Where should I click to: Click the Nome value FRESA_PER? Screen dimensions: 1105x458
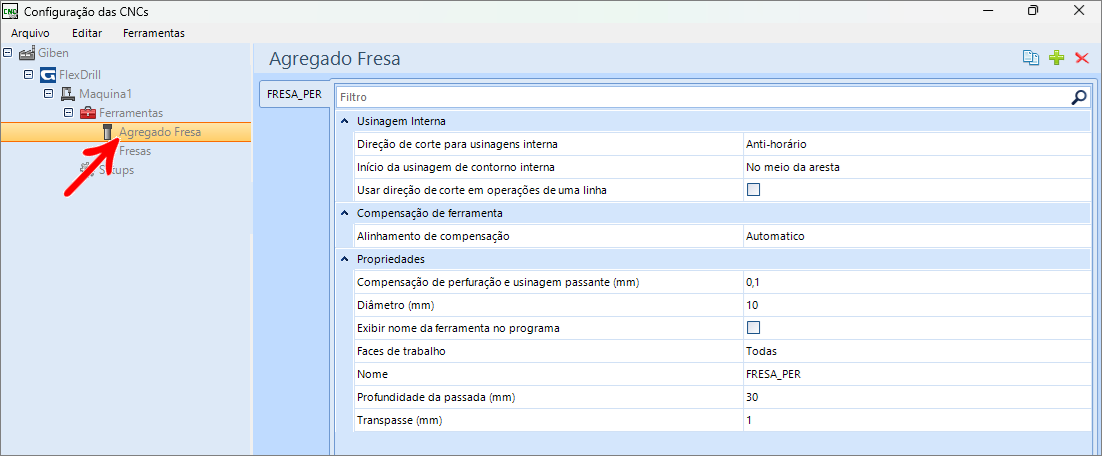point(917,374)
